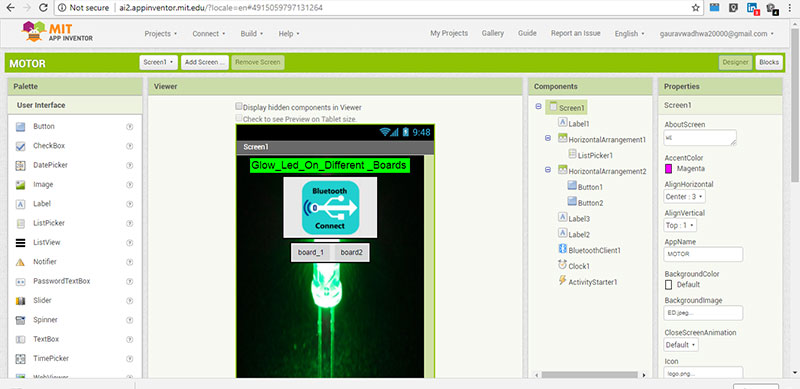Open the Build menu
This screenshot has width=800, height=389.
(252, 34)
